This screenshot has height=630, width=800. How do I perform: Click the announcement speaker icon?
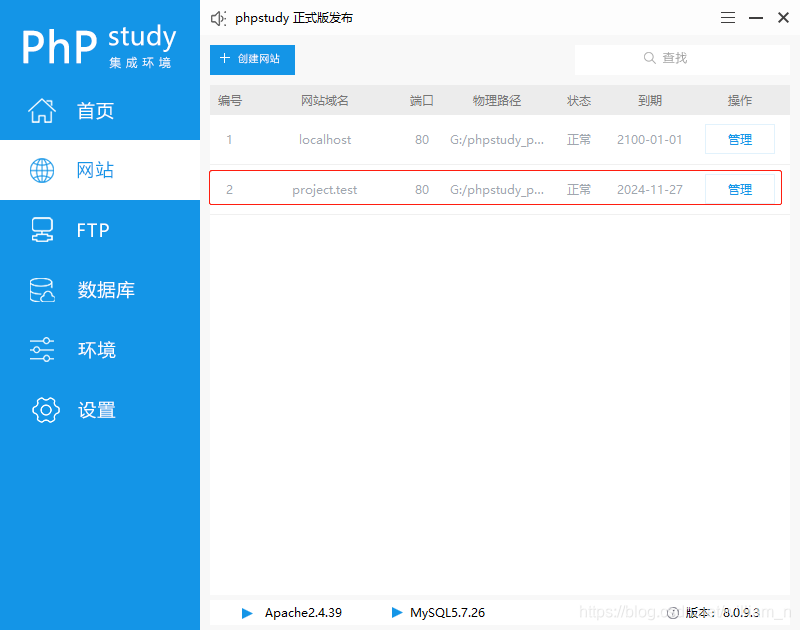[x=218, y=17]
